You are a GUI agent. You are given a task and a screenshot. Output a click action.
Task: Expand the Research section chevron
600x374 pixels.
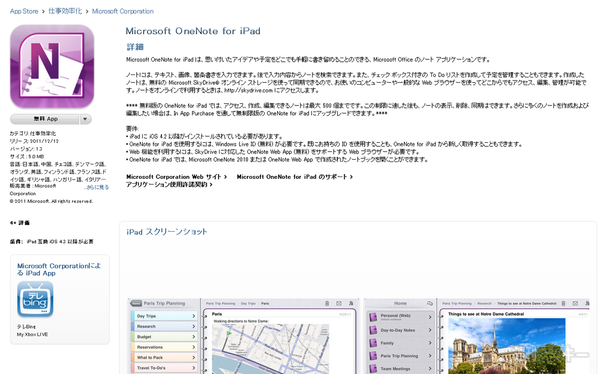[x=194, y=326]
